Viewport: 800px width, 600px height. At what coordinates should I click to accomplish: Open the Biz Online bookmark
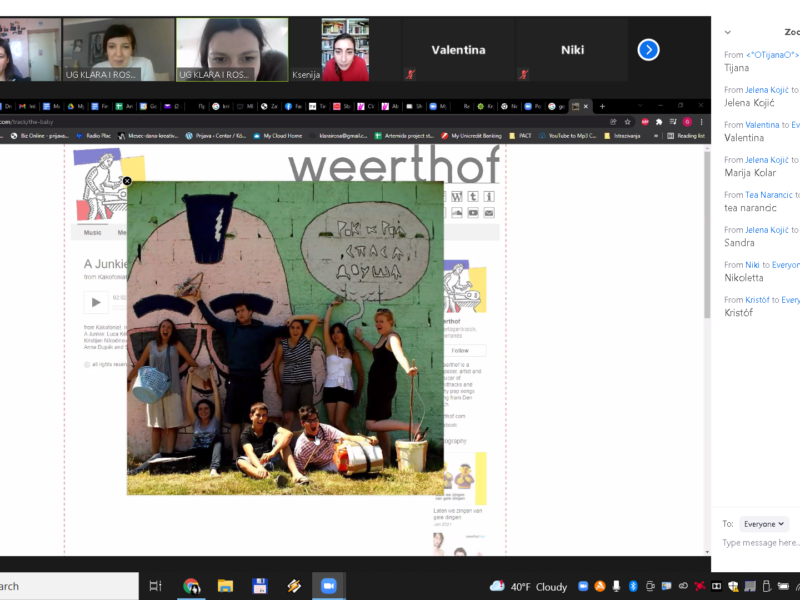coord(40,136)
